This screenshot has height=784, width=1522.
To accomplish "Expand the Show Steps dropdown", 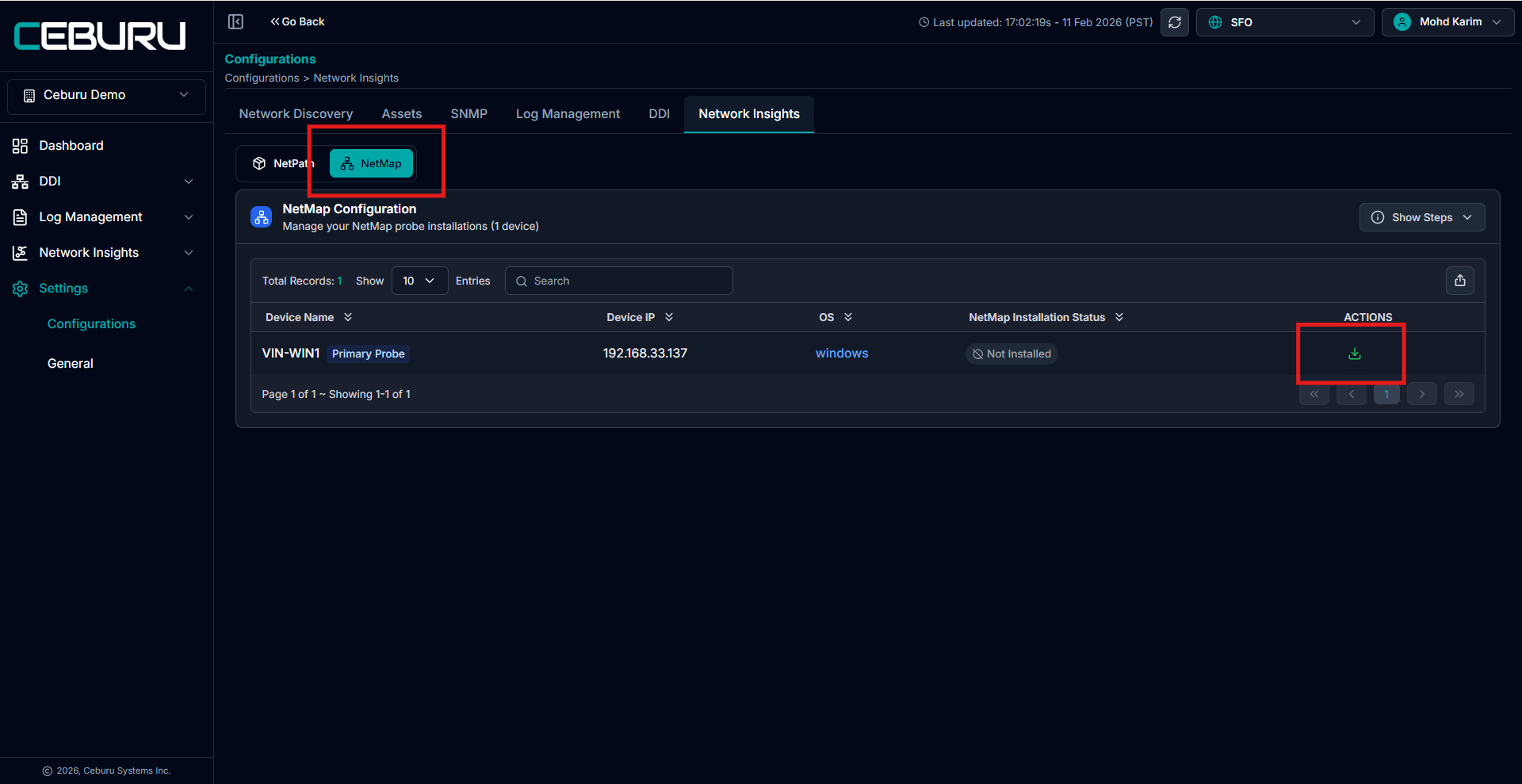I will tap(1422, 217).
